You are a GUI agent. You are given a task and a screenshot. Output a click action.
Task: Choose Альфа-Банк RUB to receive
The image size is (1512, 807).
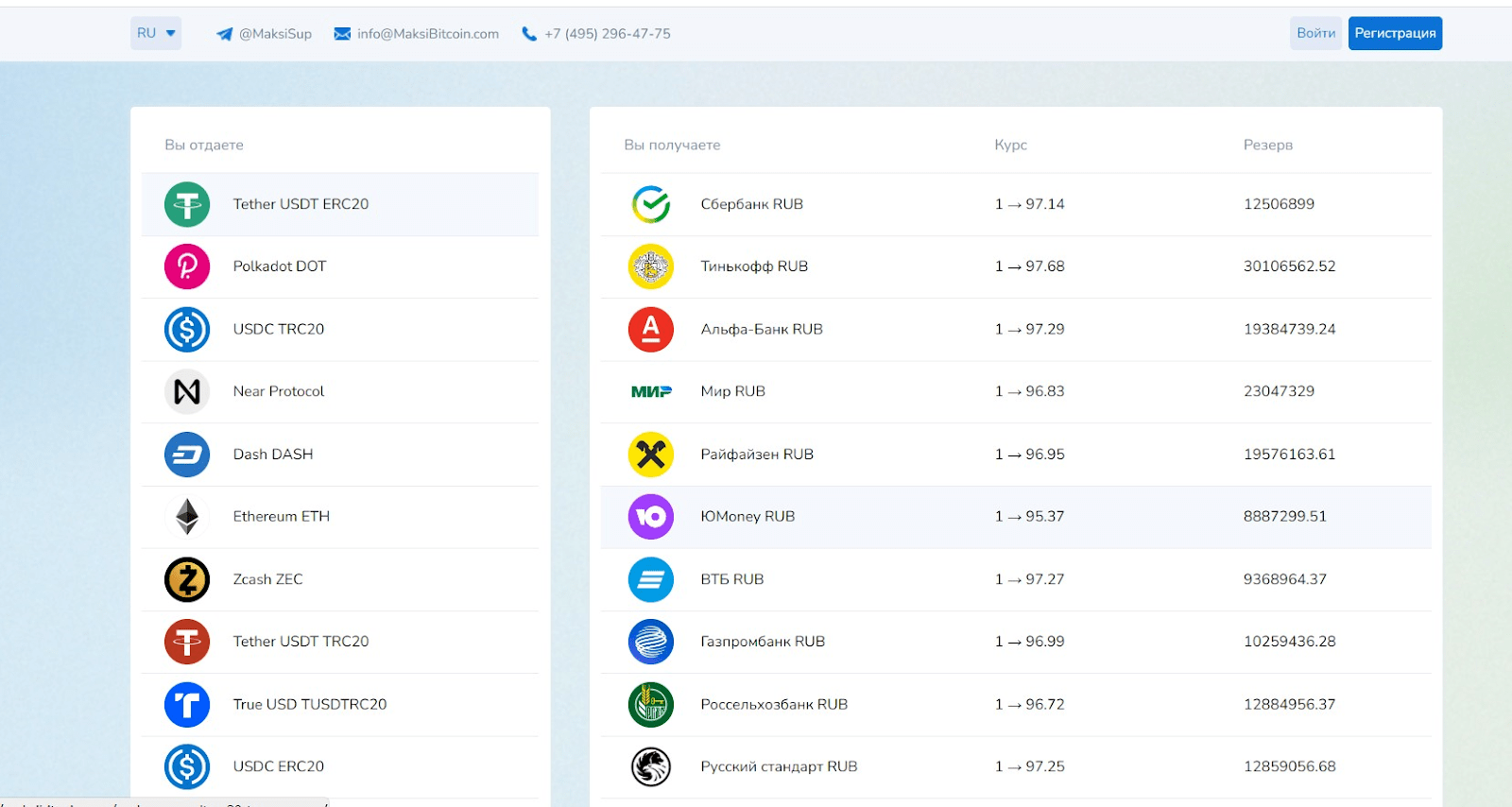1016,329
